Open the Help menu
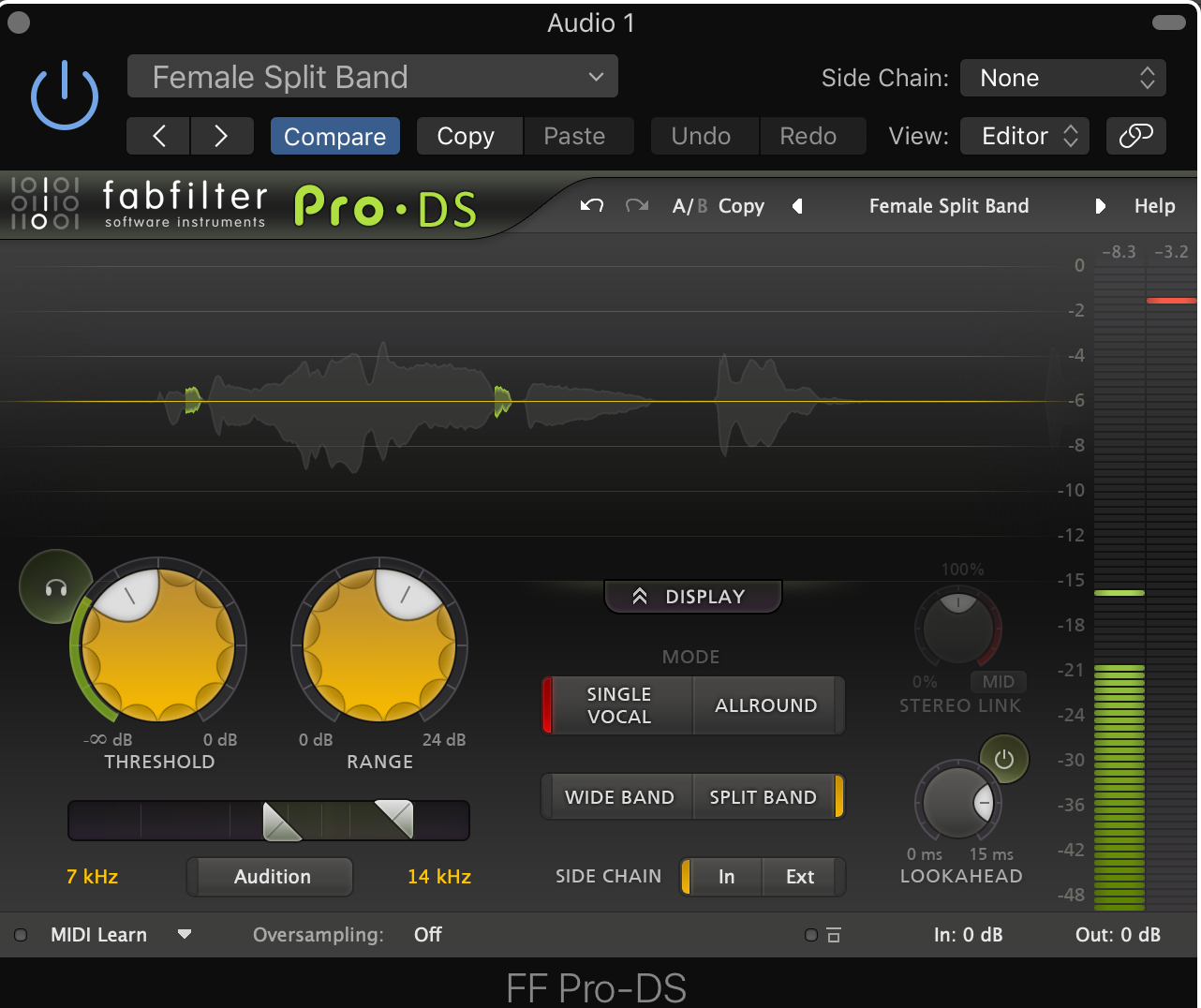This screenshot has width=1201, height=1008. pyautogui.click(x=1154, y=206)
